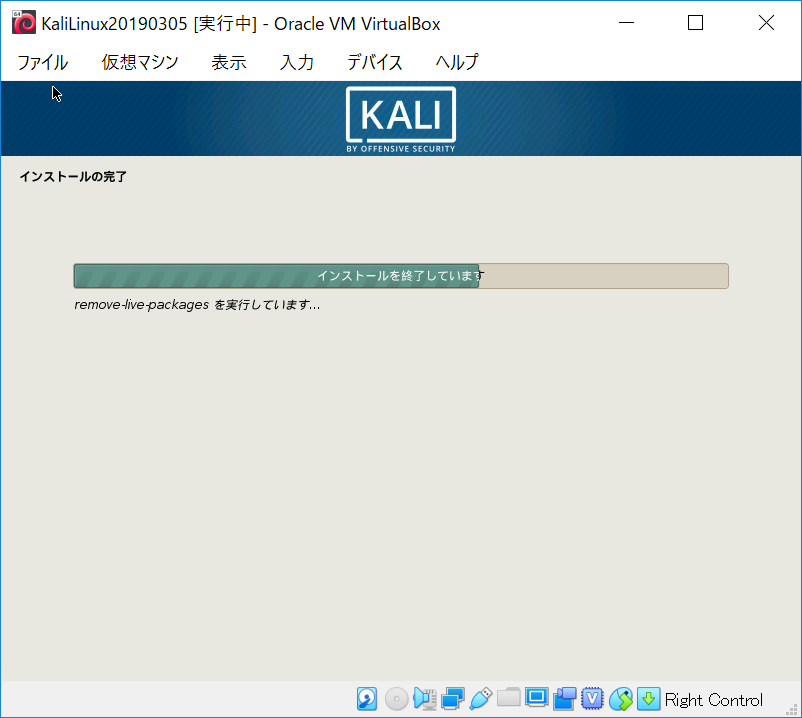Click the window resize grip in corner

[x=792, y=709]
